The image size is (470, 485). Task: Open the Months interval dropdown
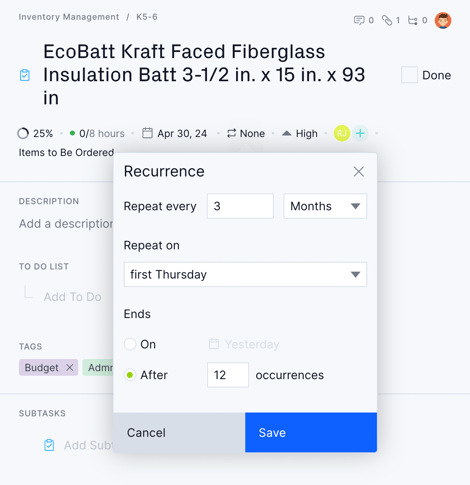coord(325,206)
